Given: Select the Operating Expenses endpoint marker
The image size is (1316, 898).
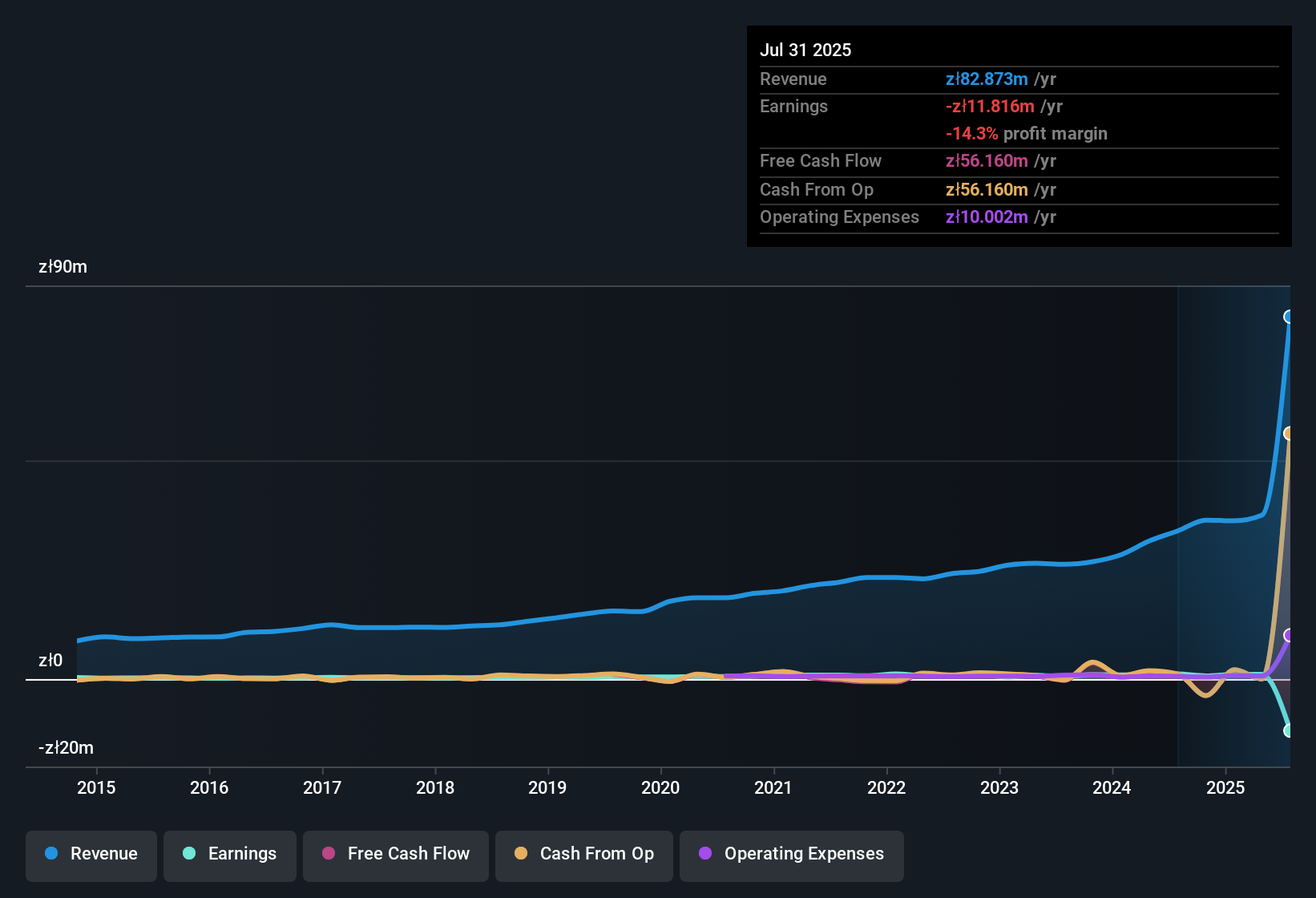Looking at the screenshot, I should click(1289, 635).
